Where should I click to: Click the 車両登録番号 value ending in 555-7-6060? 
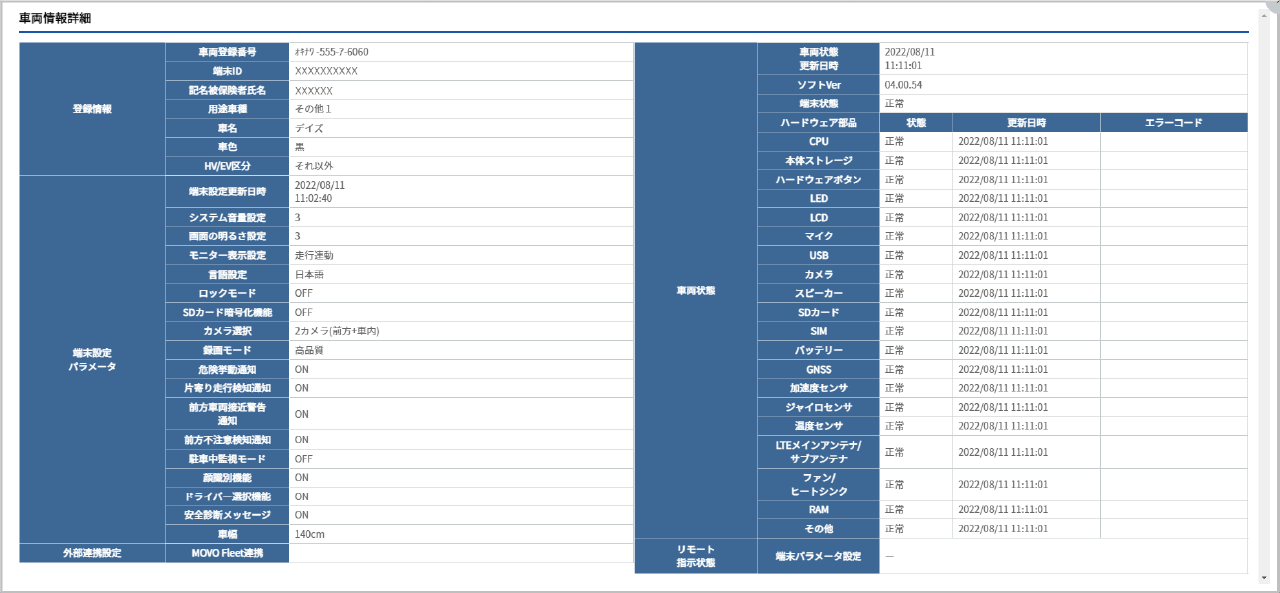(332, 52)
